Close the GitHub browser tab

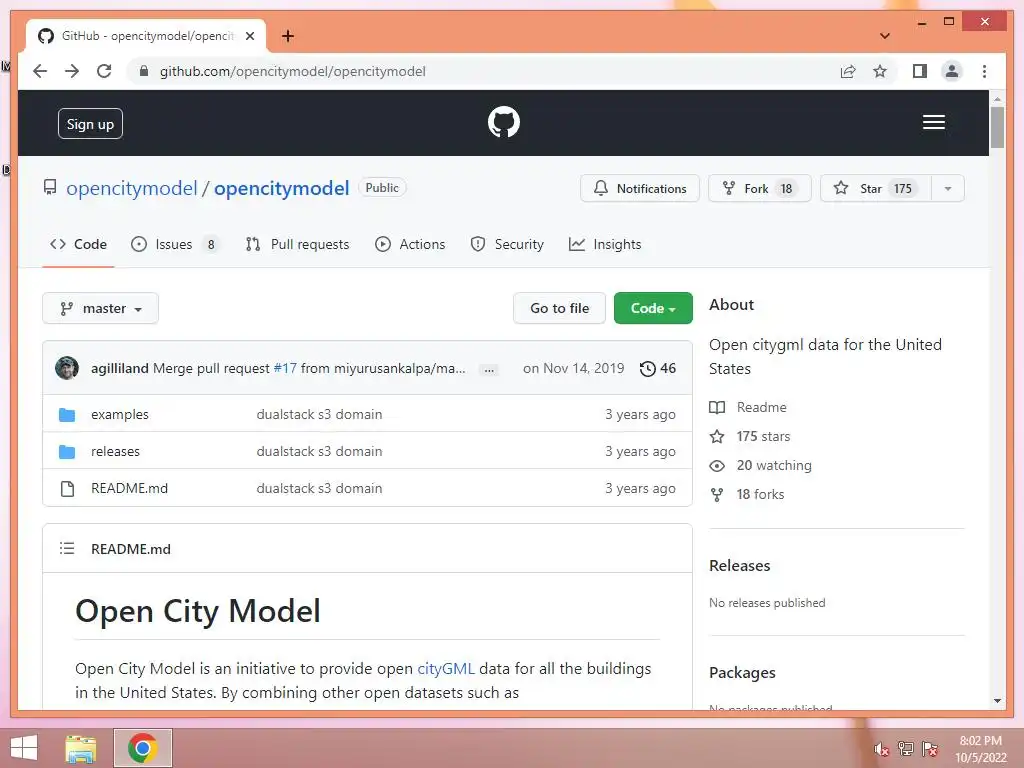click(249, 36)
